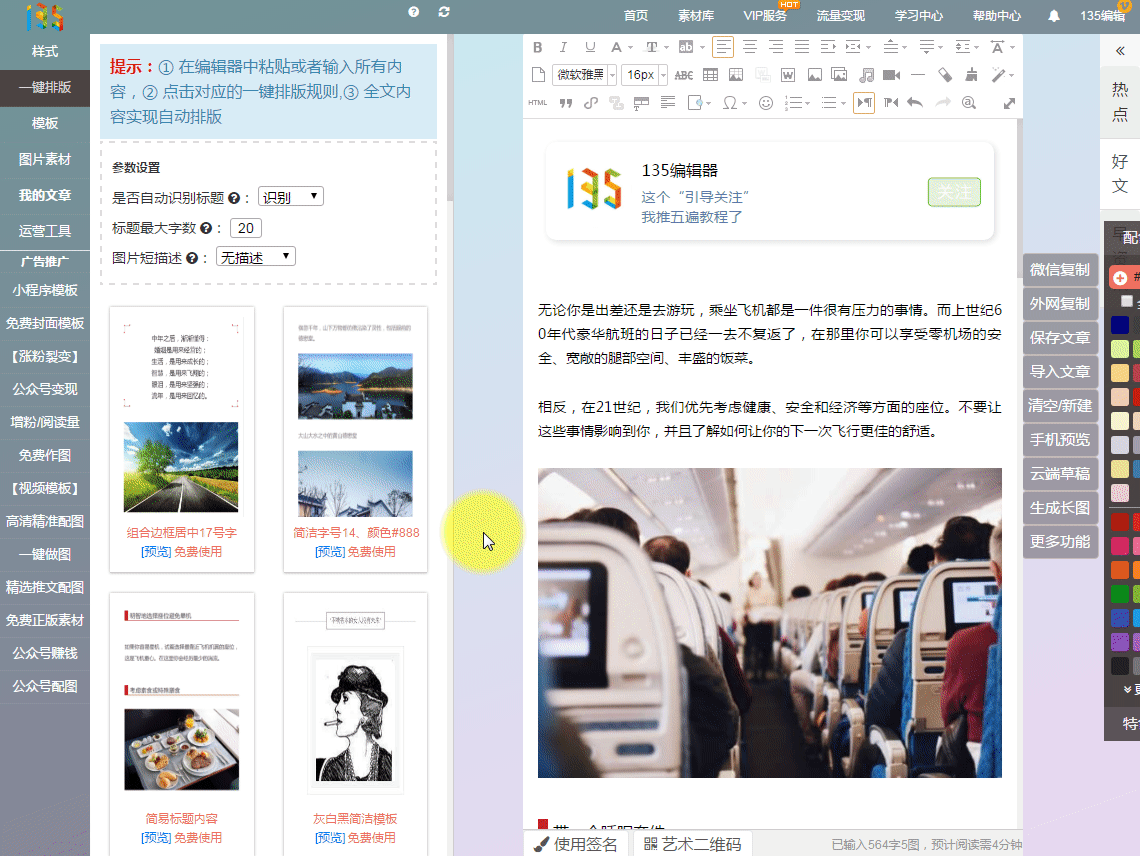Insert a table using the table icon
The width and height of the screenshot is (1140, 856).
coord(710,75)
